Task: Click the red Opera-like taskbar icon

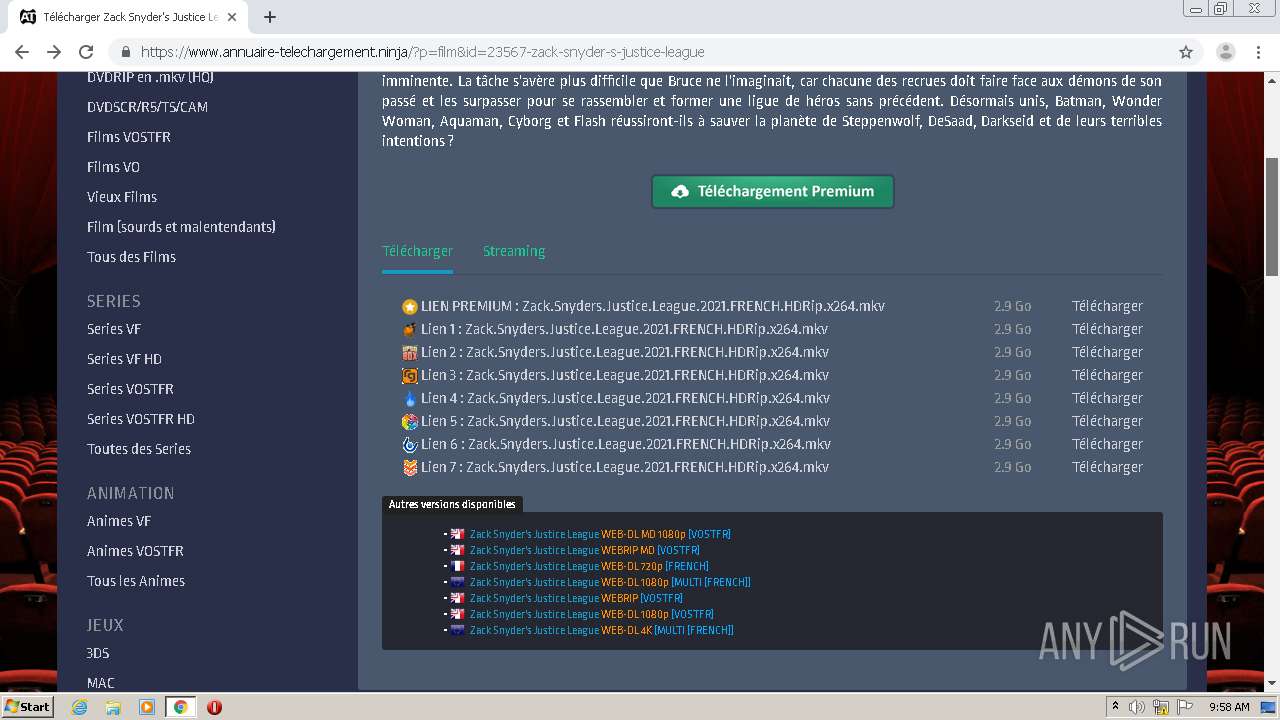Action: click(214, 707)
